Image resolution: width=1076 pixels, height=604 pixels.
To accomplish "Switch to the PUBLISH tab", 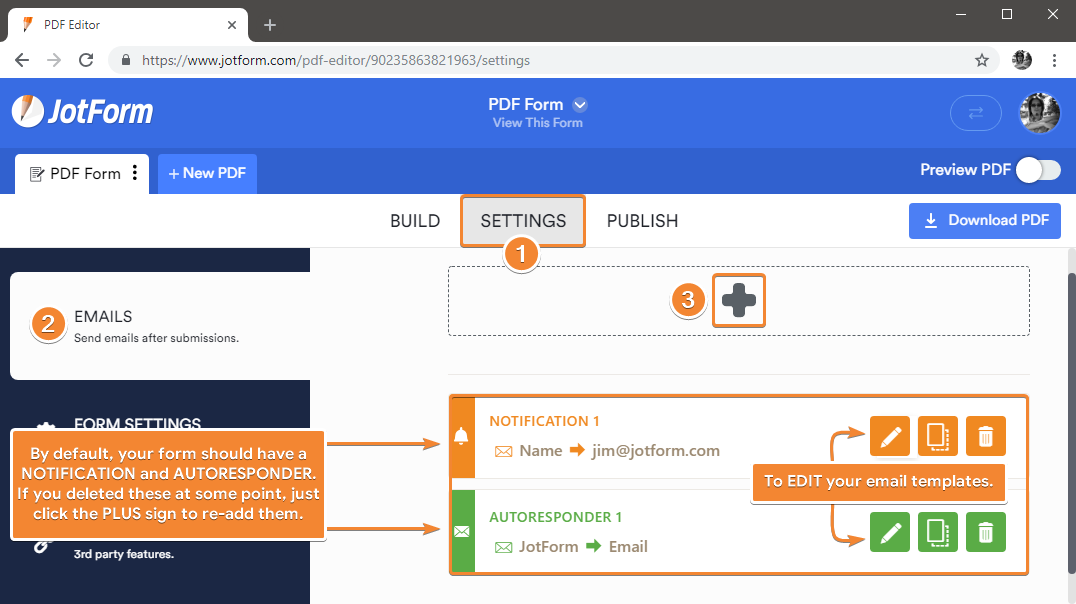I will [x=642, y=221].
